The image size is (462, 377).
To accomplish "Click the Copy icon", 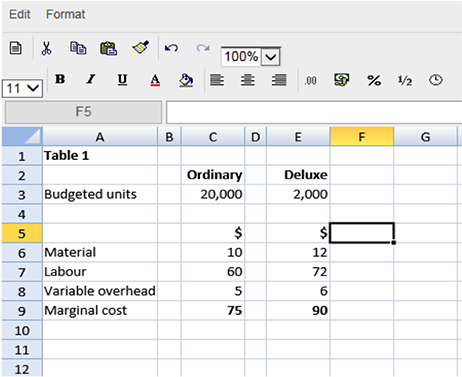I will tap(78, 48).
